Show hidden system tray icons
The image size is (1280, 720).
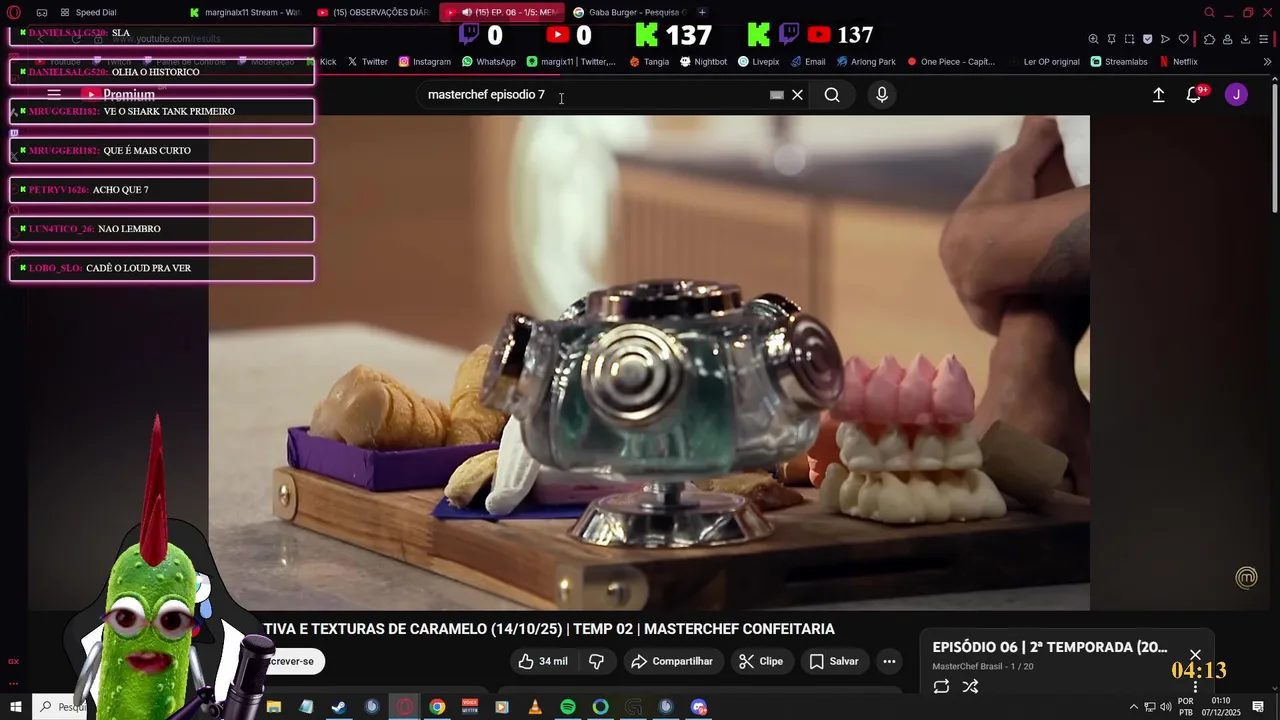[x=1133, y=707]
